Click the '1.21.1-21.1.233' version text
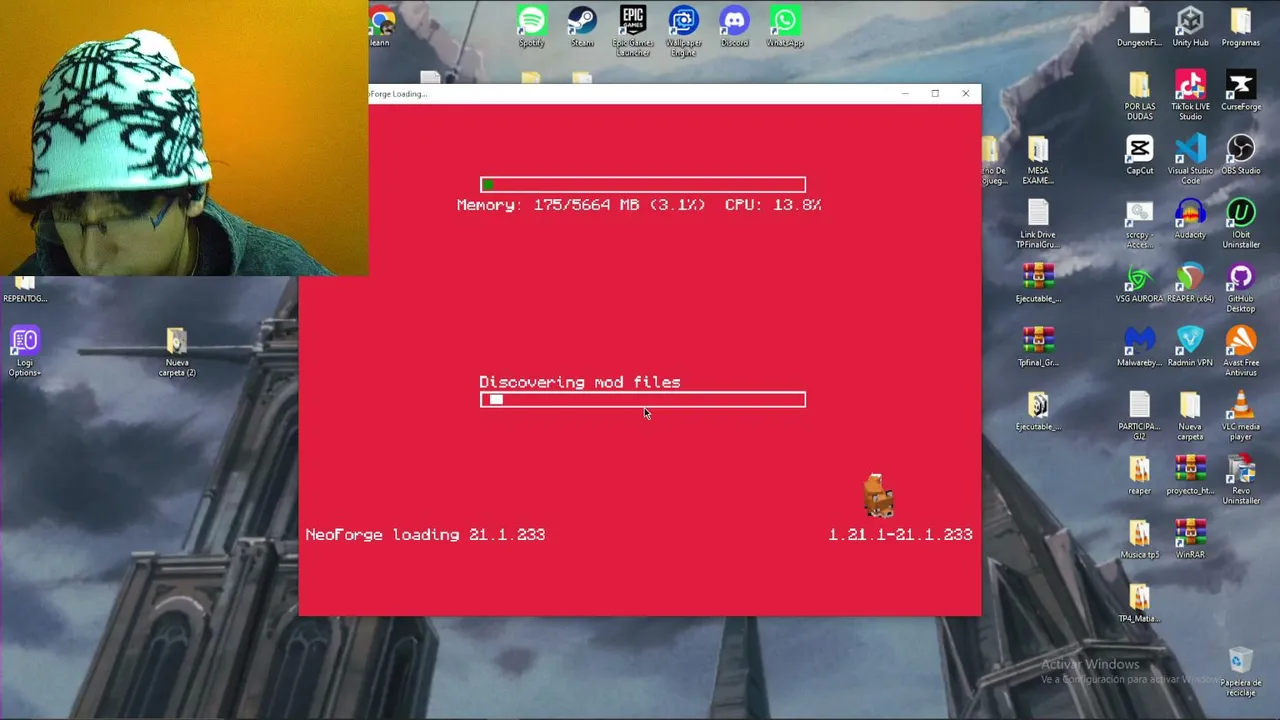 click(900, 535)
